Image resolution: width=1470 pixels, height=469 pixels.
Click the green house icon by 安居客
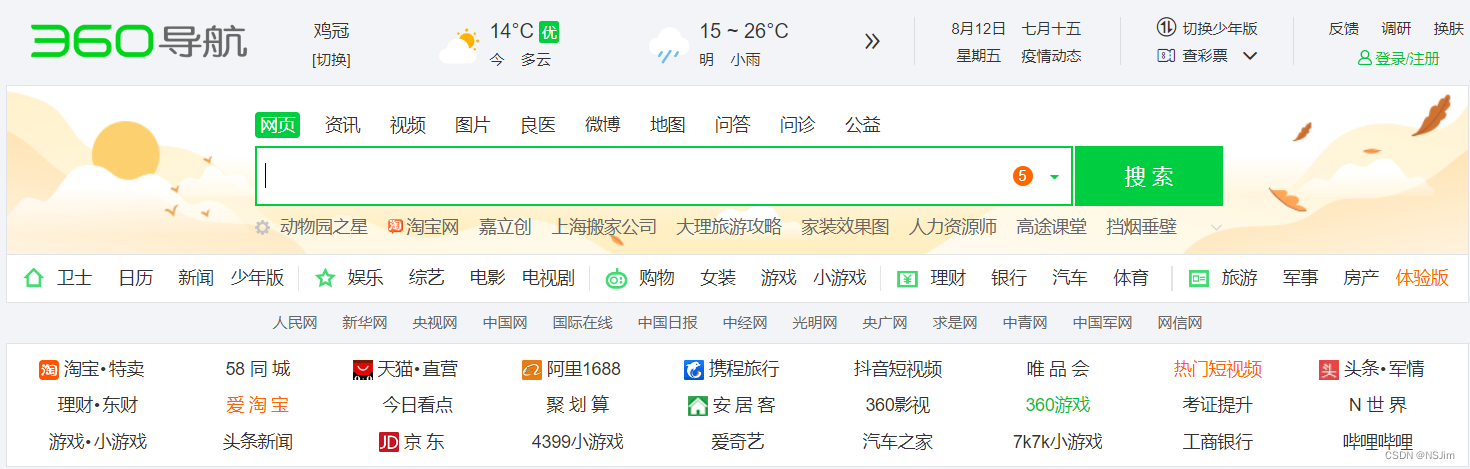point(698,406)
